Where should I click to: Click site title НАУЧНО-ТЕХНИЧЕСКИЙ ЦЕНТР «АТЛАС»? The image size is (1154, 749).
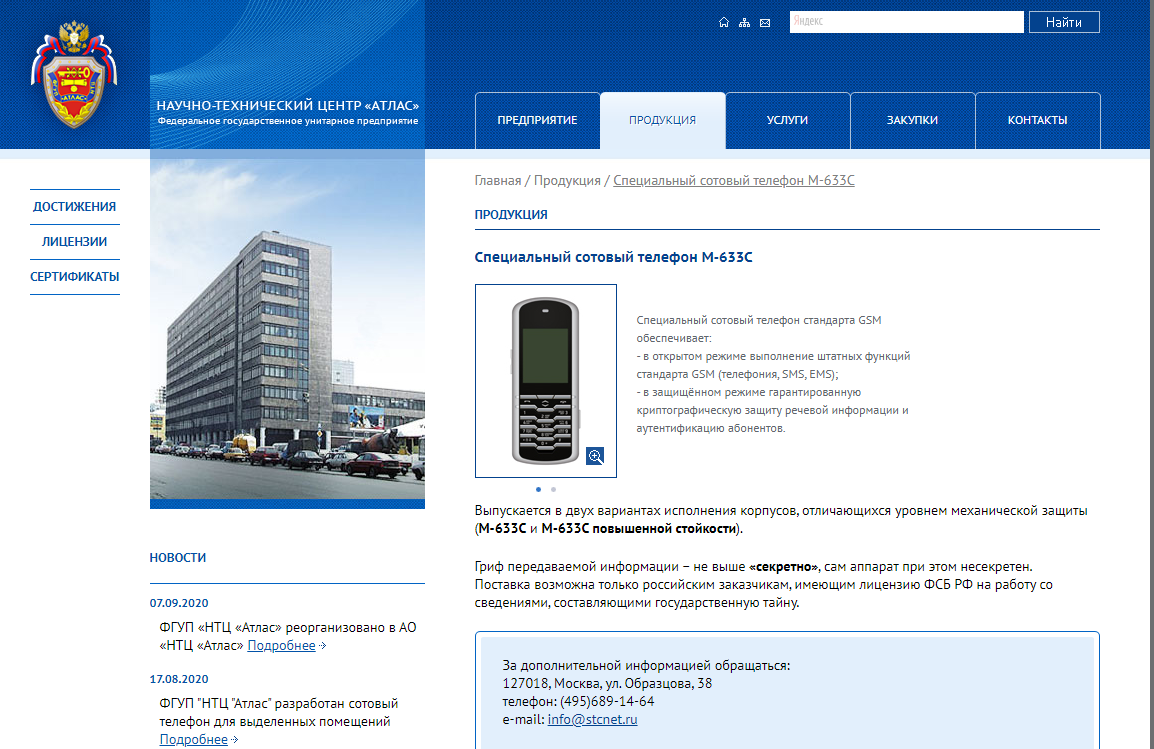(288, 105)
